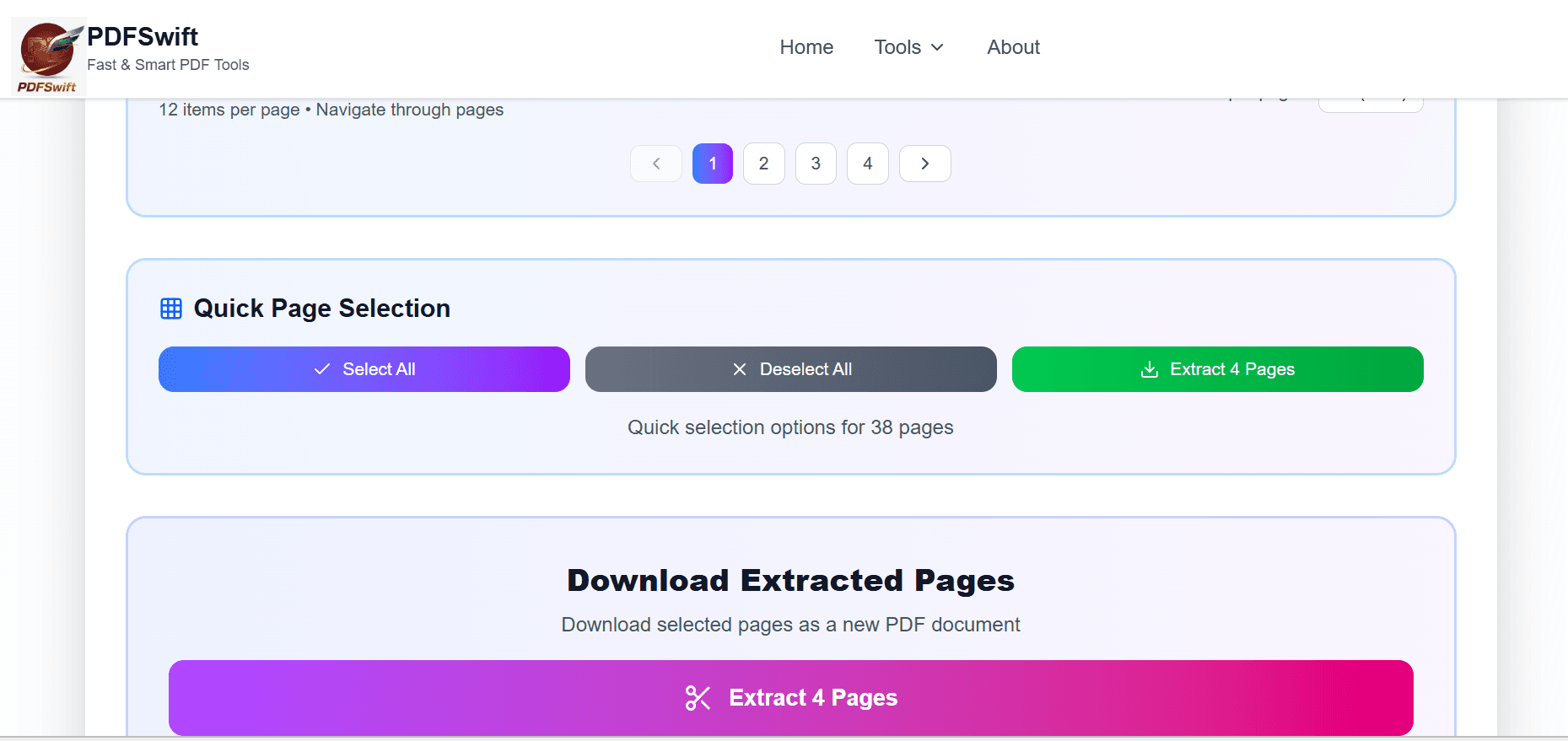This screenshot has width=1568, height=741.
Task: Click the 'Quick Page Selection' heading
Action: click(322, 309)
